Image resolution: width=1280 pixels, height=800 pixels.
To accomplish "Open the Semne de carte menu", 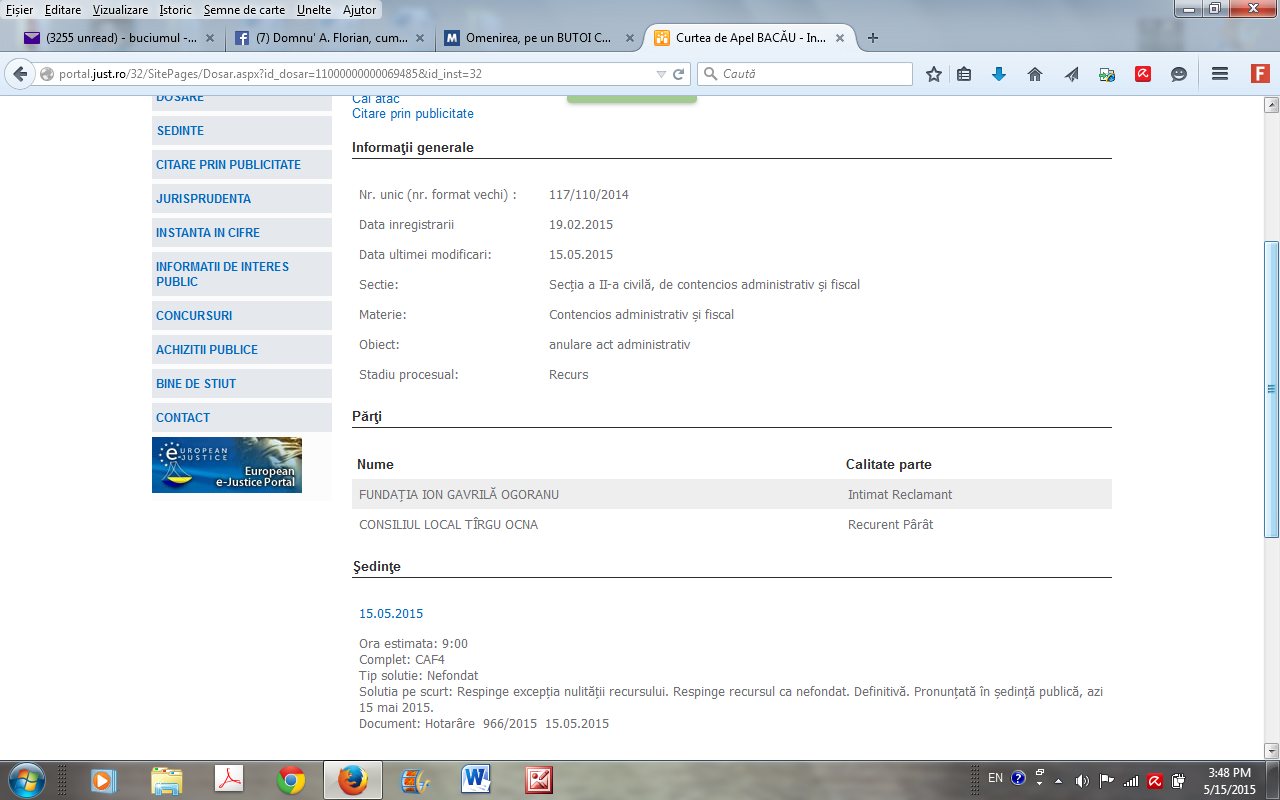I will (244, 10).
